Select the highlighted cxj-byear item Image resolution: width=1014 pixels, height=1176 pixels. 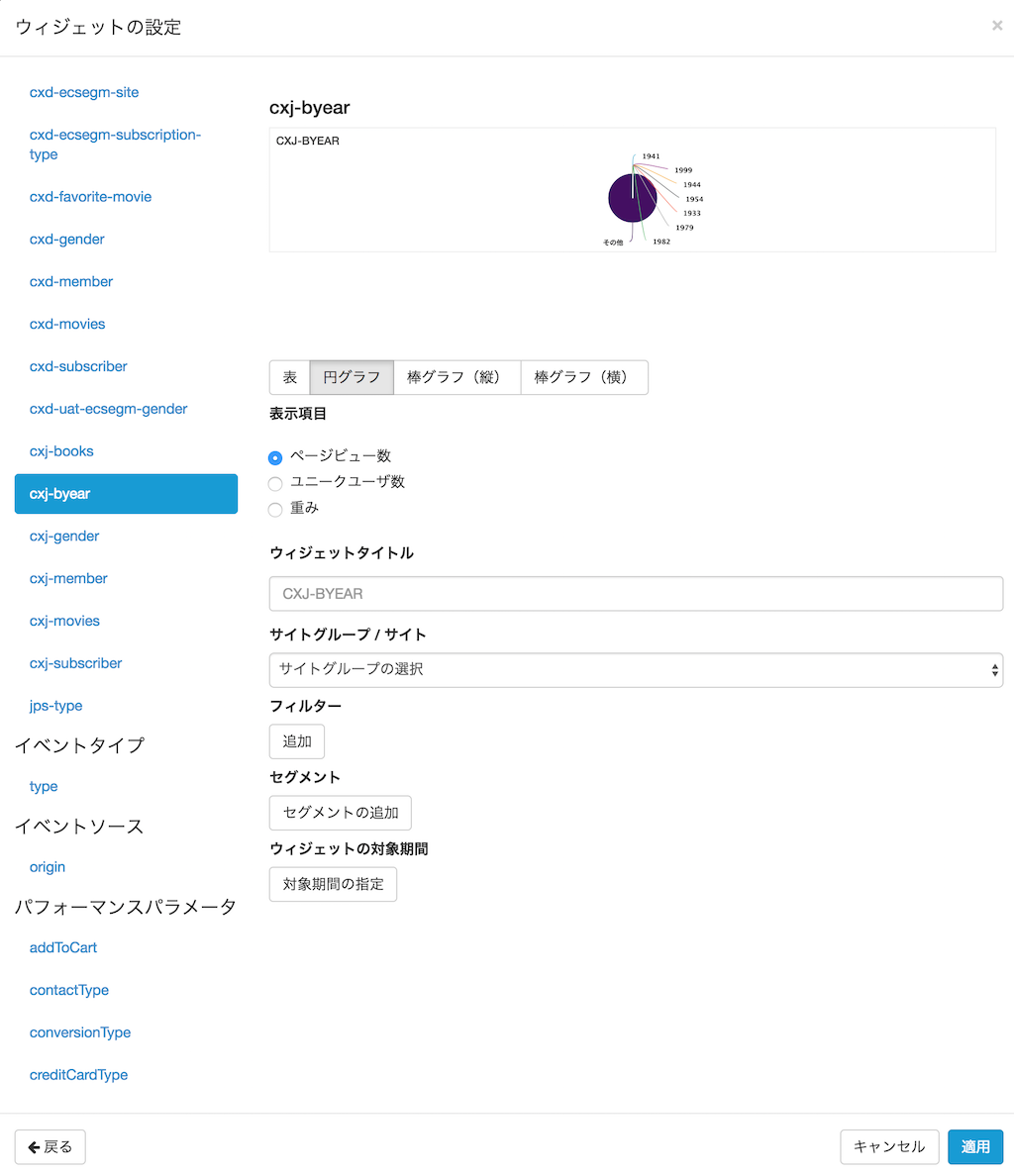tap(126, 494)
